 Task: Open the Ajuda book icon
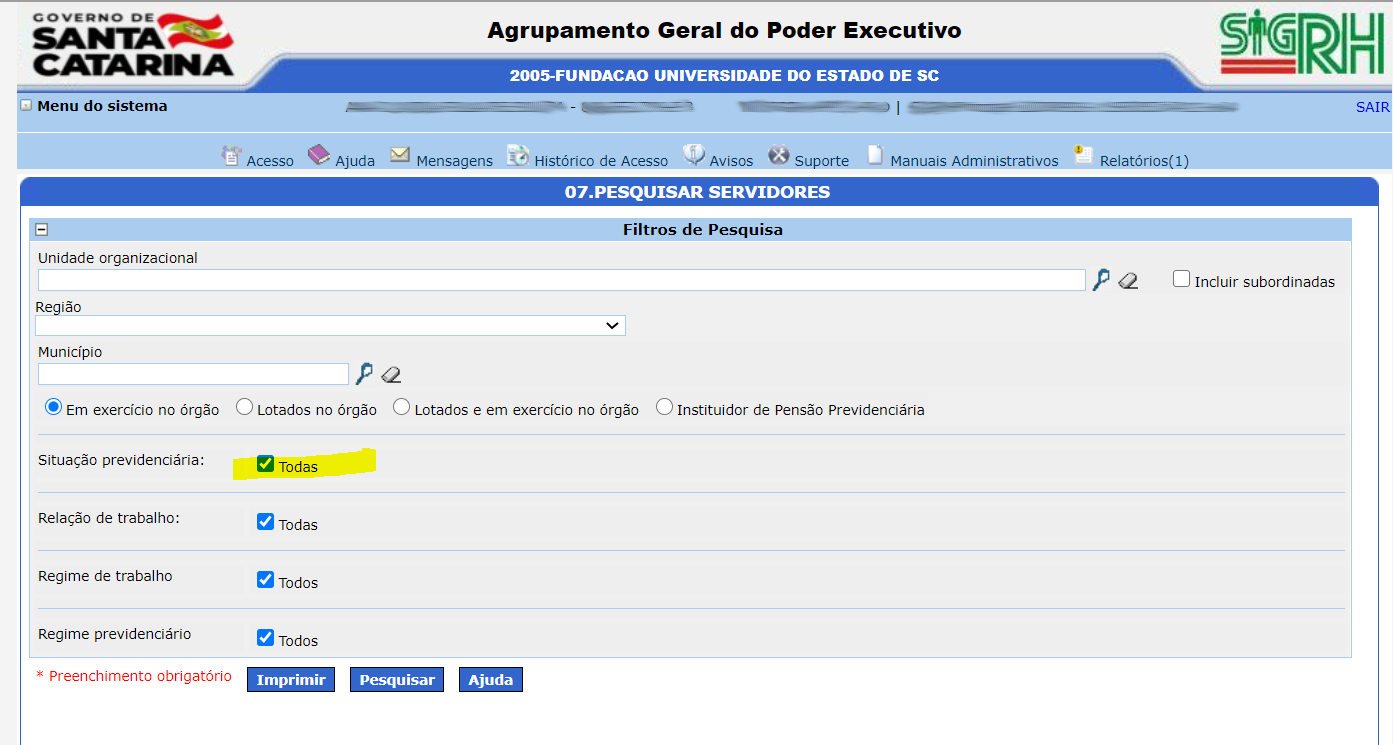[318, 156]
